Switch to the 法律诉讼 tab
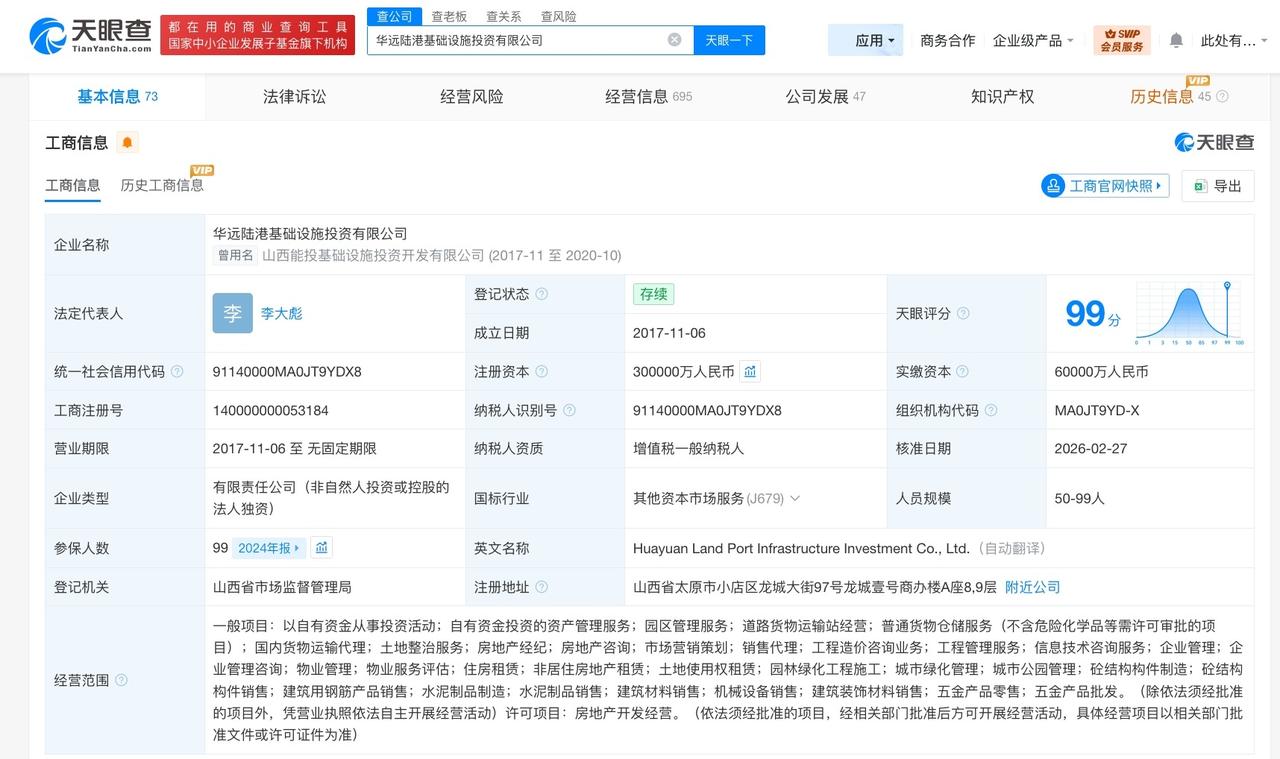 point(294,96)
